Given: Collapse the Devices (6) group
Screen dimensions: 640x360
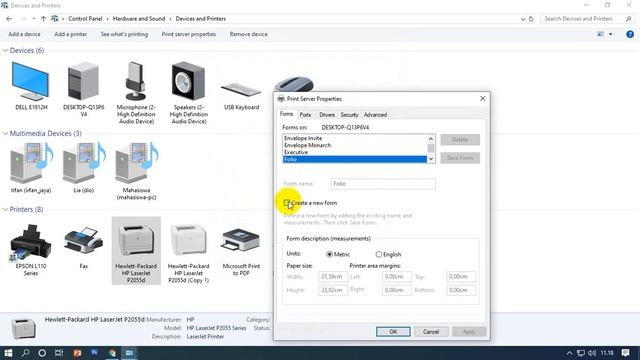Looking at the screenshot, I should (5, 51).
